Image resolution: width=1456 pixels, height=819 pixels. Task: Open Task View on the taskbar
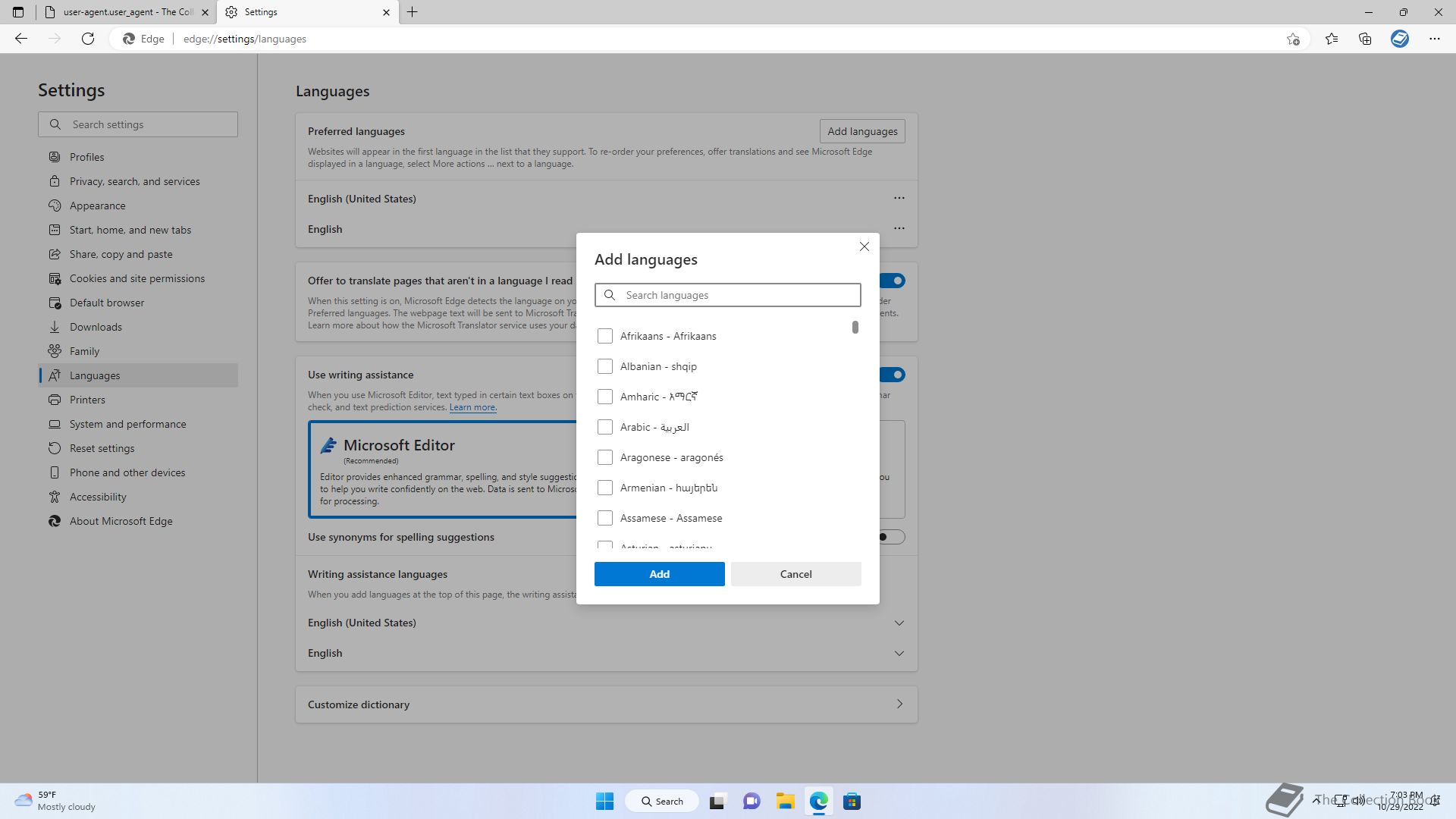coord(717,801)
